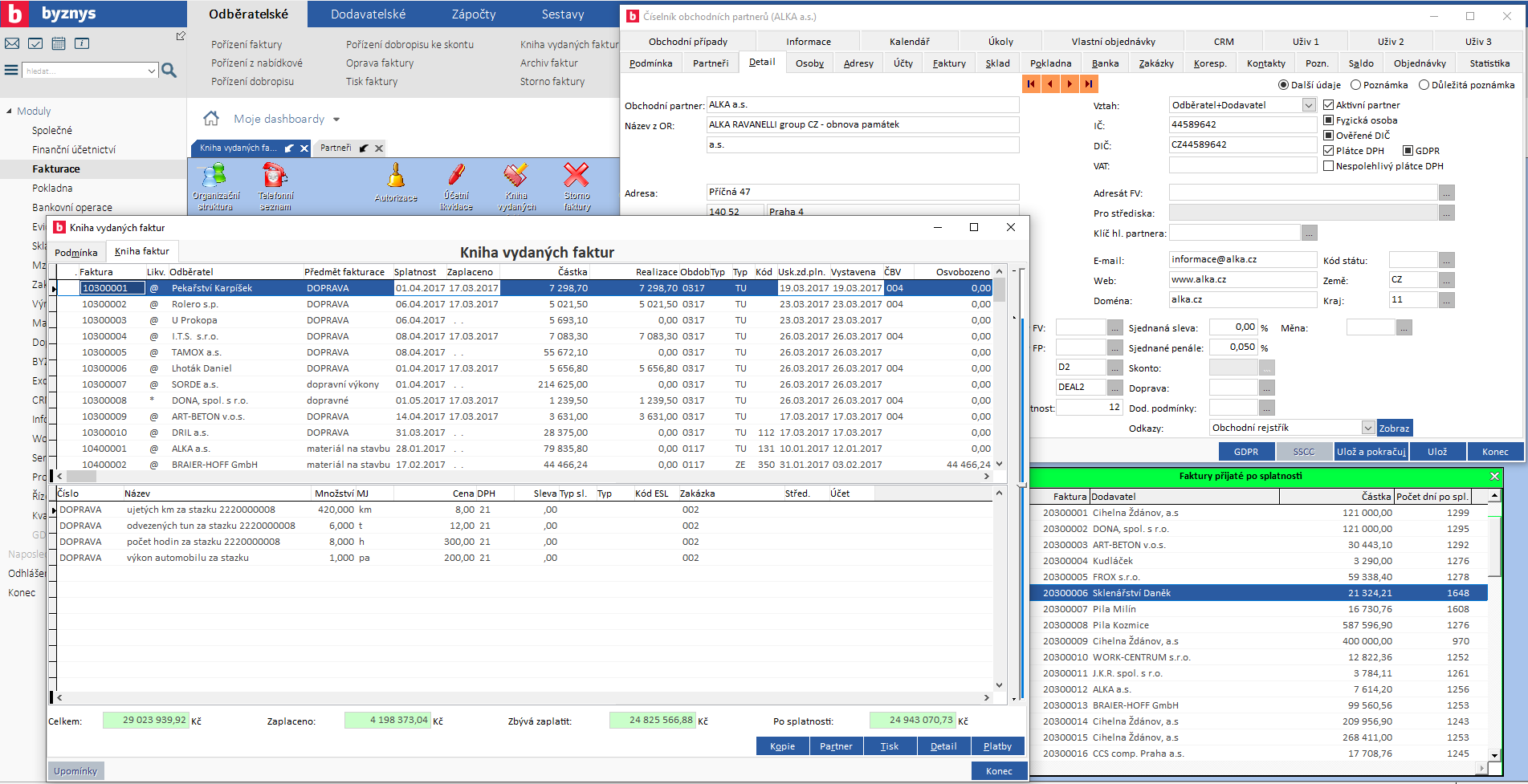The height and width of the screenshot is (784, 1528).
Task: Enable the Nespolehlivý plátce DPH checkbox
Action: tap(1329, 166)
